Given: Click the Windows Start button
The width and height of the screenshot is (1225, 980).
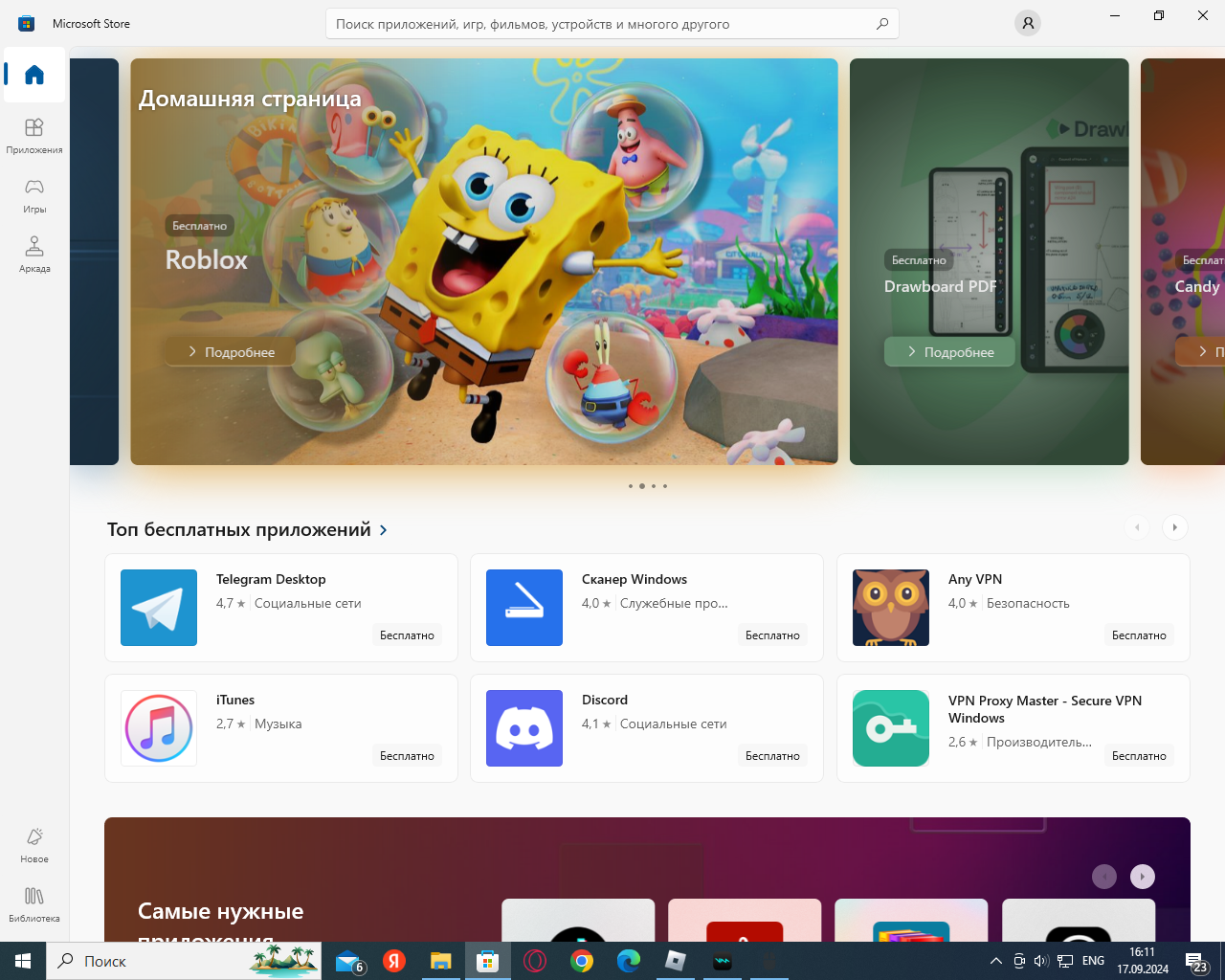Looking at the screenshot, I should (23, 961).
